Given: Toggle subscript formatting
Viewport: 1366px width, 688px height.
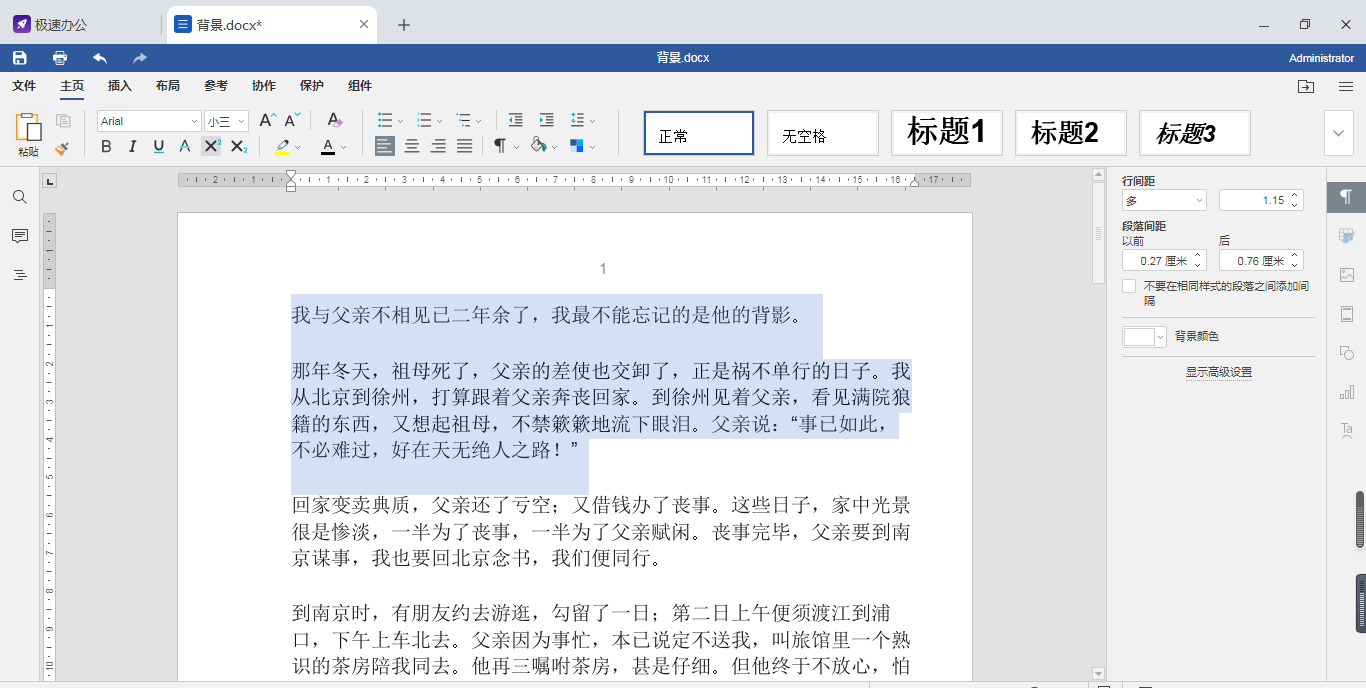Looking at the screenshot, I should 238,146.
